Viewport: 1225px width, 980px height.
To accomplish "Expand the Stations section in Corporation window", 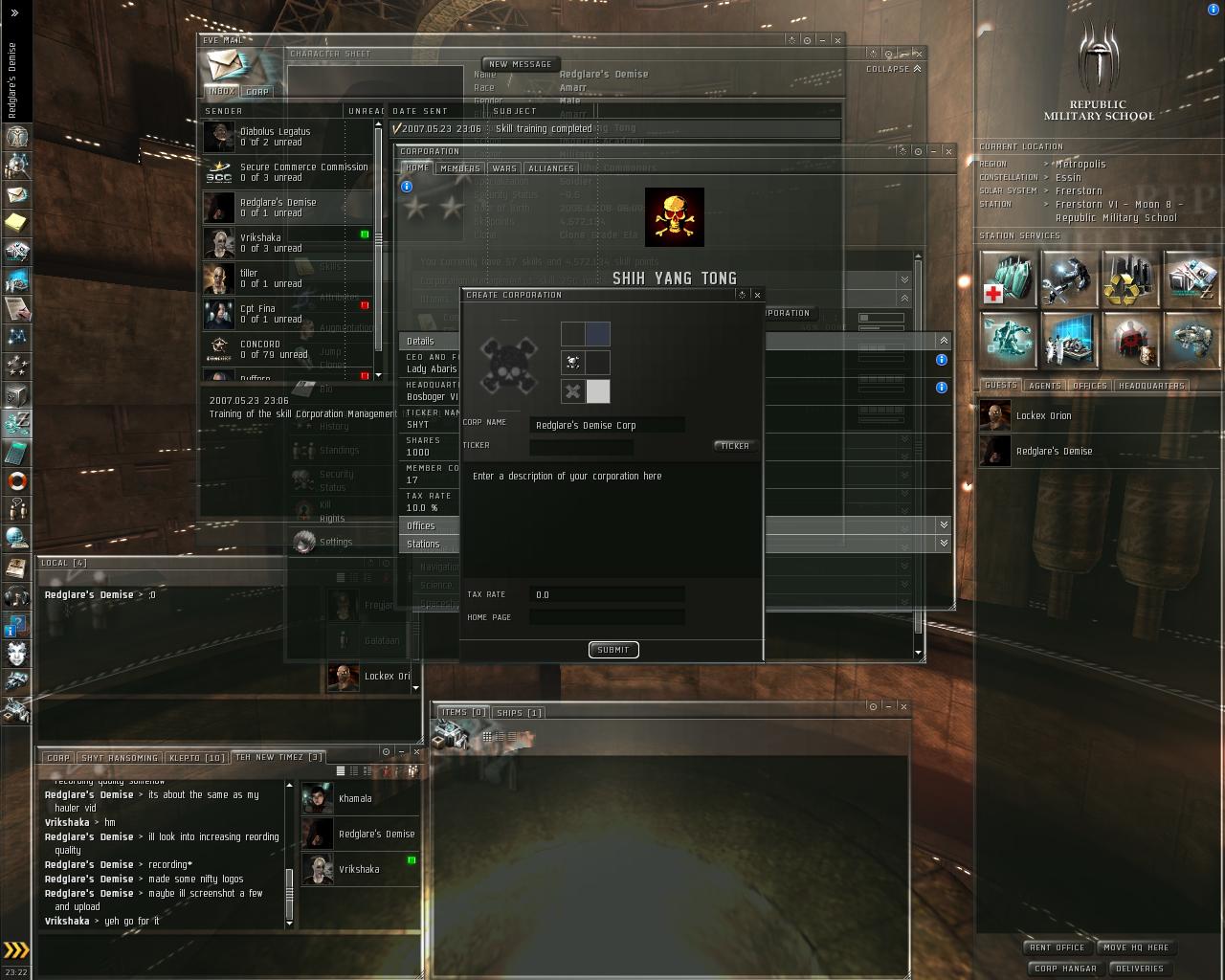I will pyautogui.click(x=944, y=544).
